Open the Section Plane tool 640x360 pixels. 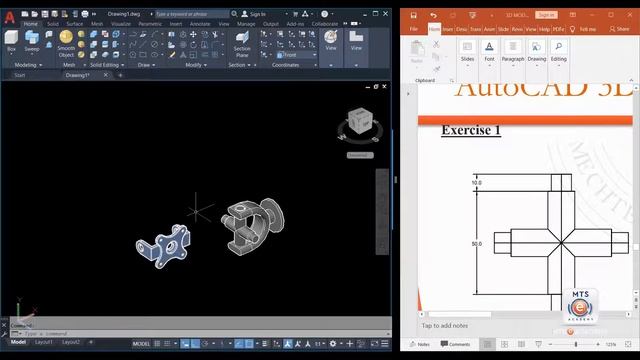(242, 44)
